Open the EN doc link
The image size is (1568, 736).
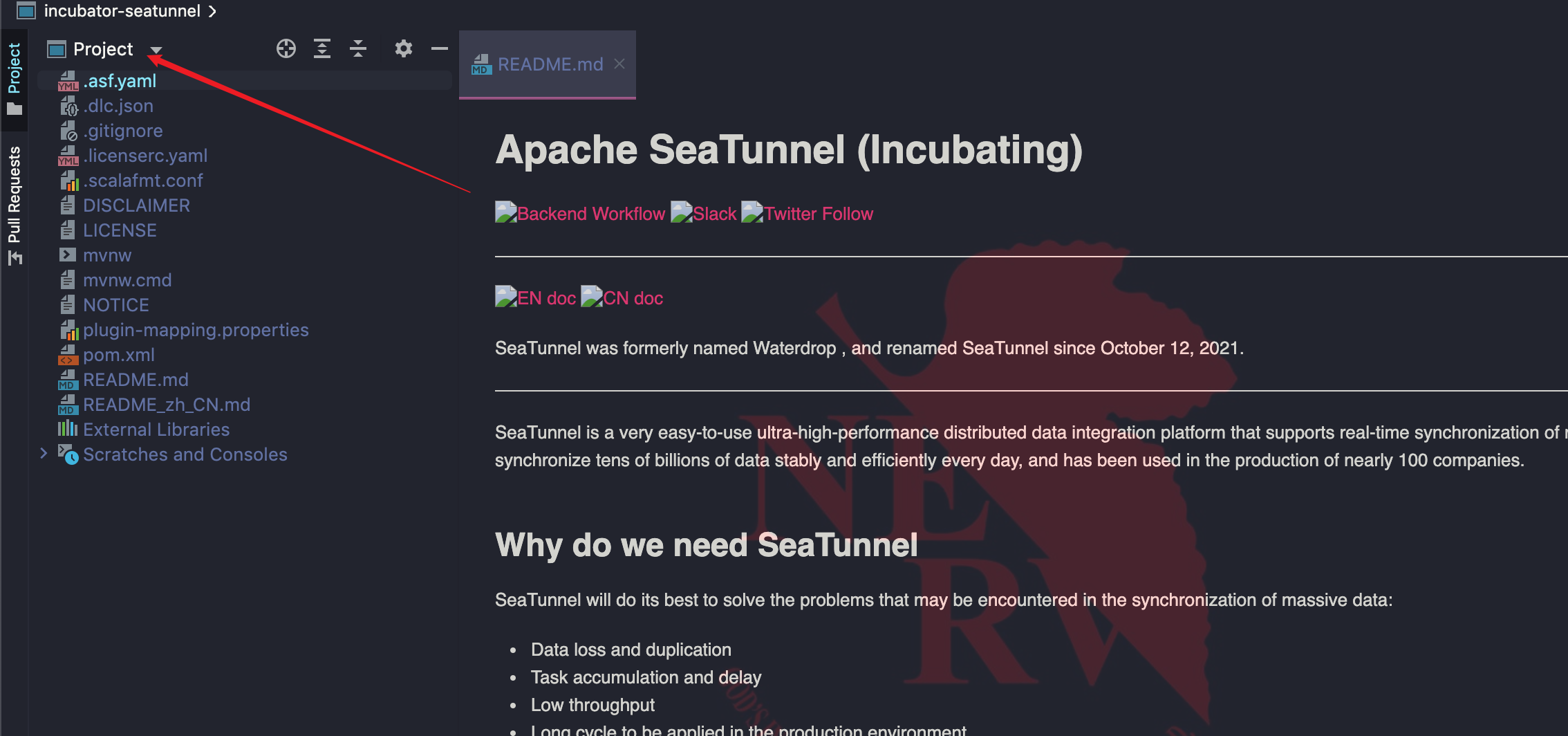(546, 297)
